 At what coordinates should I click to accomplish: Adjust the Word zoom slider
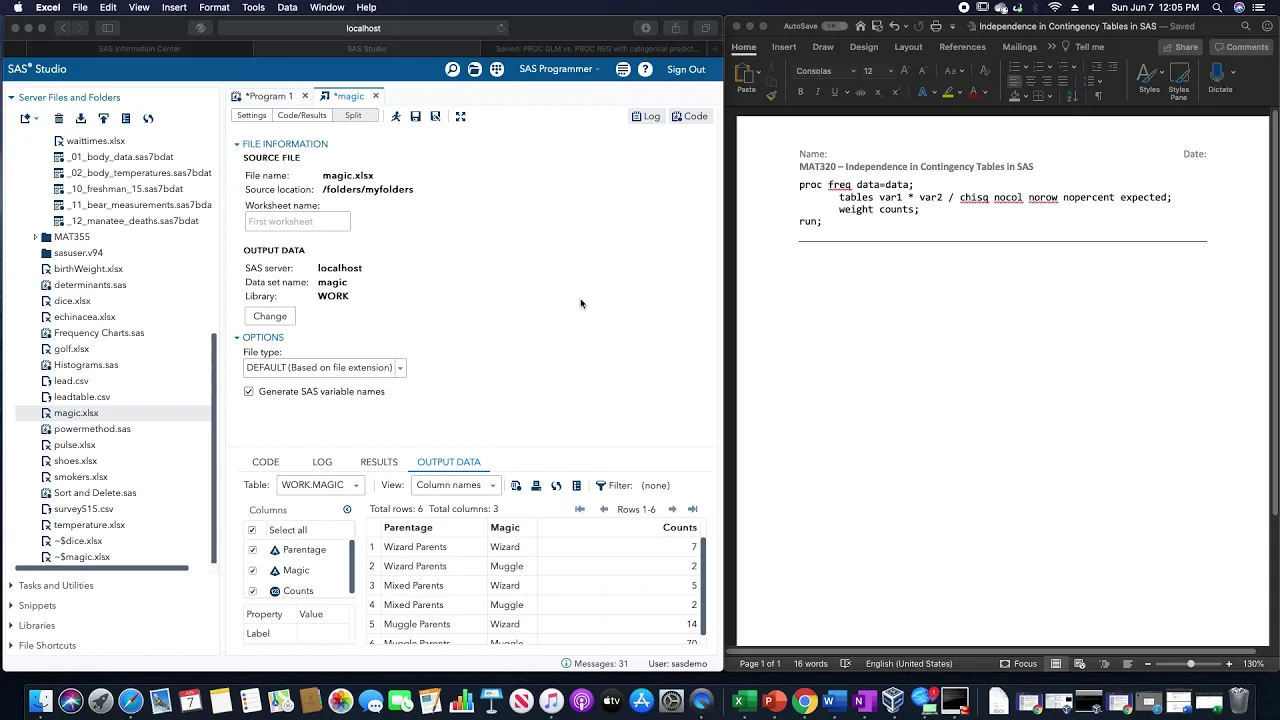click(1190, 664)
